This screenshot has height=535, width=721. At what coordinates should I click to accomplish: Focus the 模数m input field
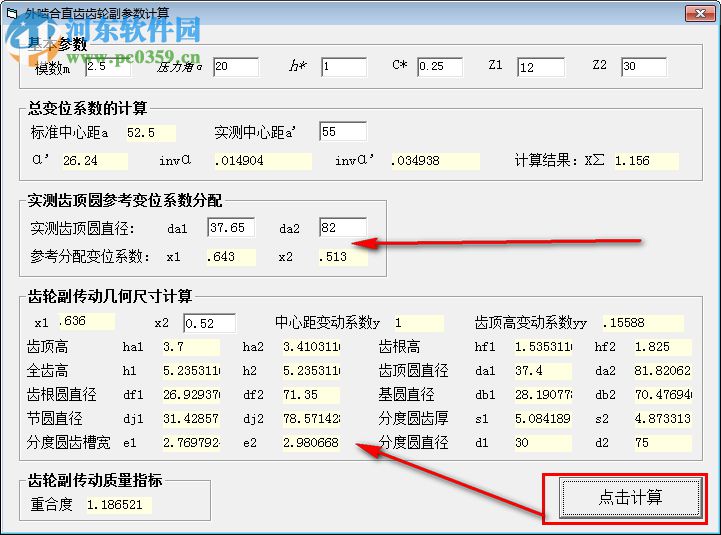coord(108,67)
